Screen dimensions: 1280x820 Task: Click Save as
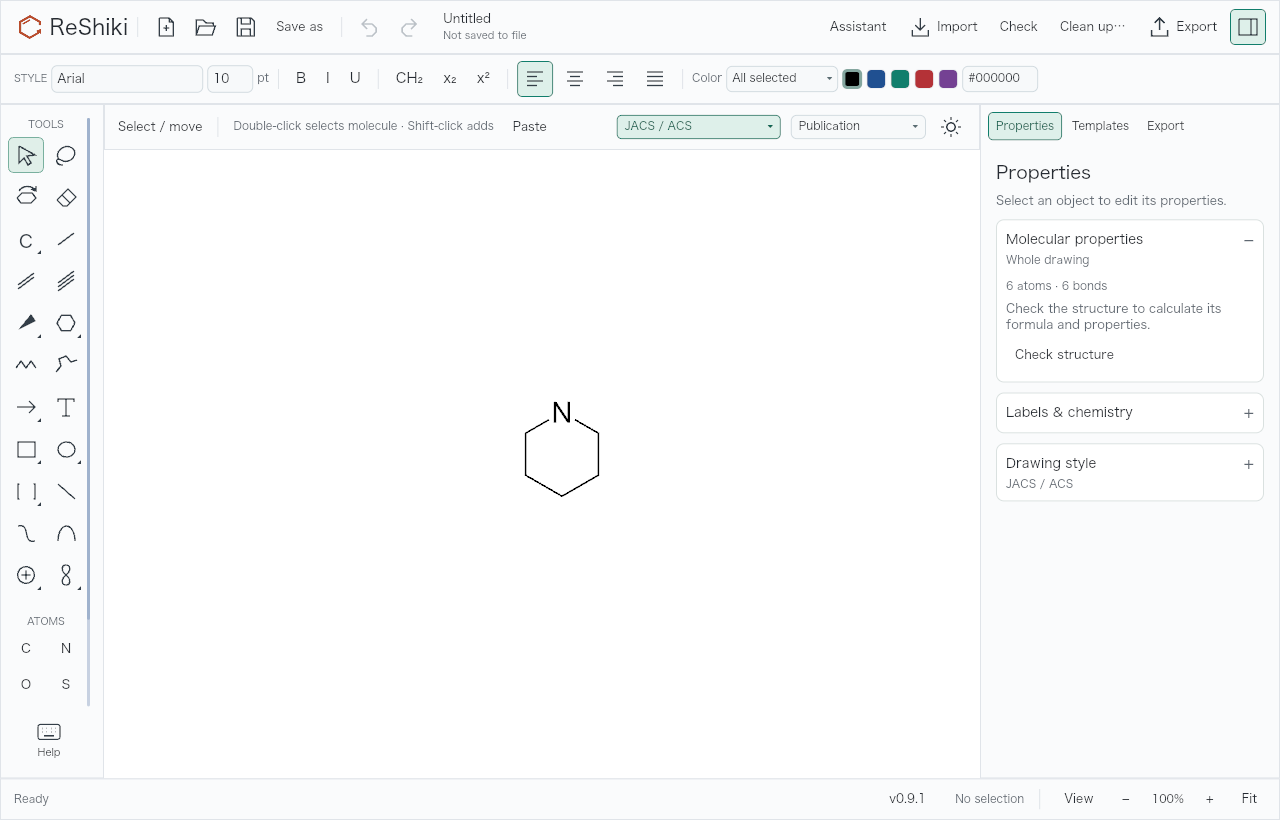[300, 27]
